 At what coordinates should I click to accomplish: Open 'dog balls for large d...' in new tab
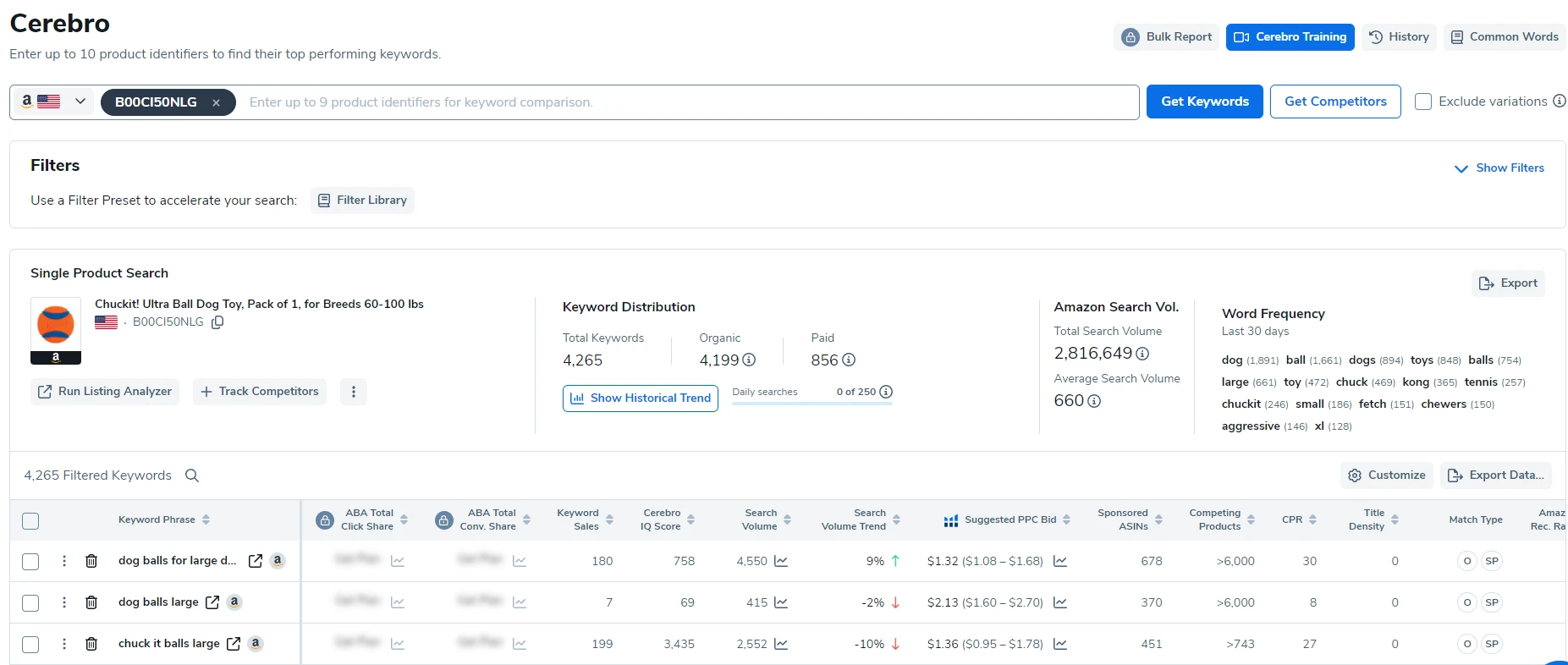255,561
